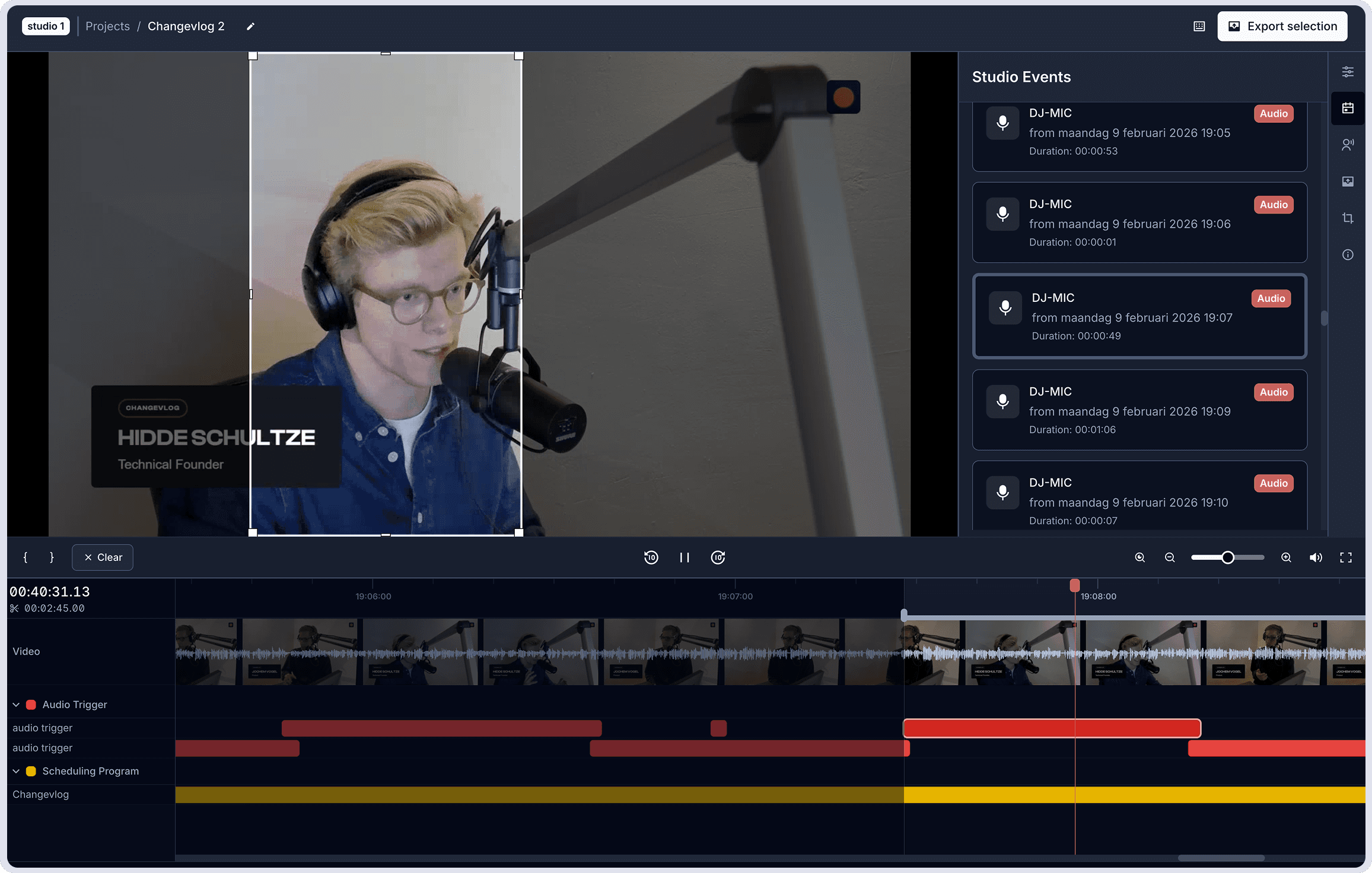
Task: Toggle fullscreen preview mode
Action: pos(1346,557)
